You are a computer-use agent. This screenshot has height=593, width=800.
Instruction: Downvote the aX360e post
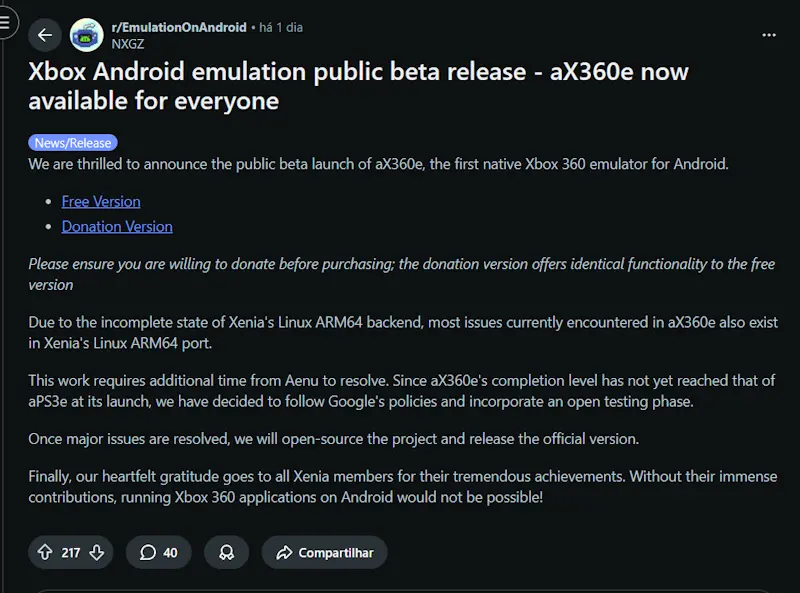click(97, 552)
